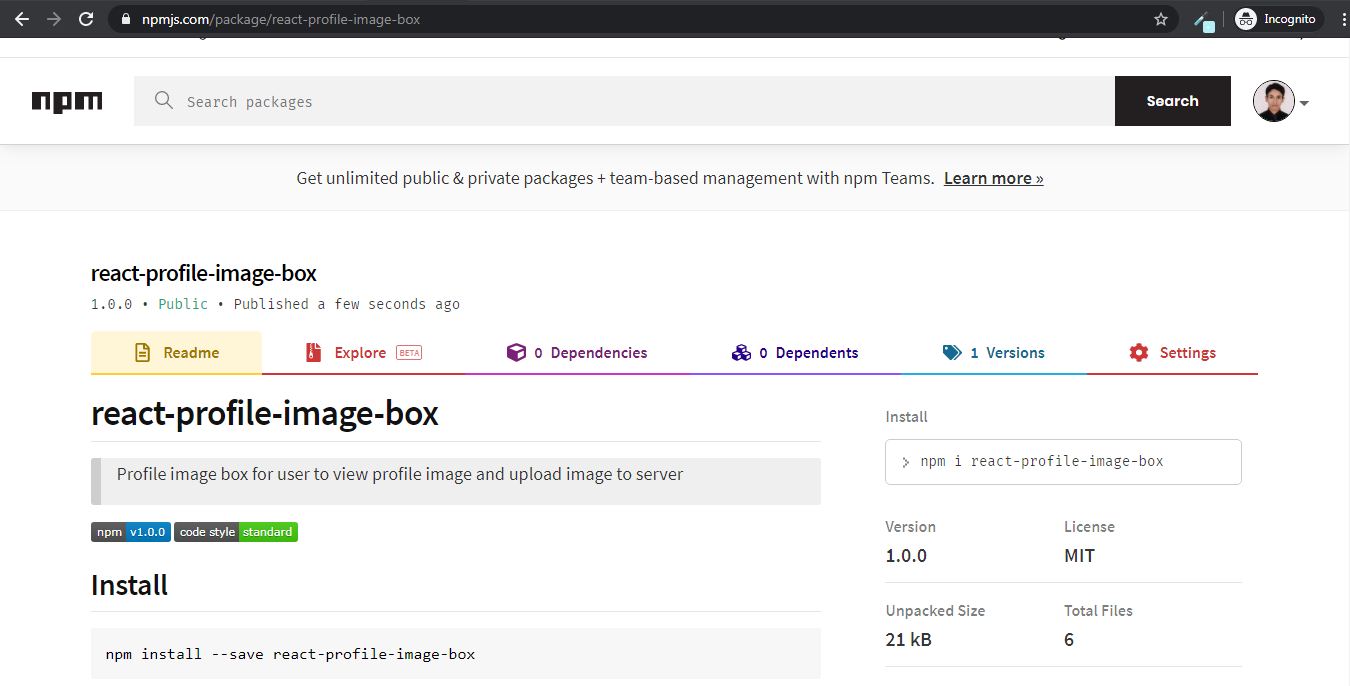1350x686 pixels.
Task: Click the address bar URL
Action: [280, 19]
